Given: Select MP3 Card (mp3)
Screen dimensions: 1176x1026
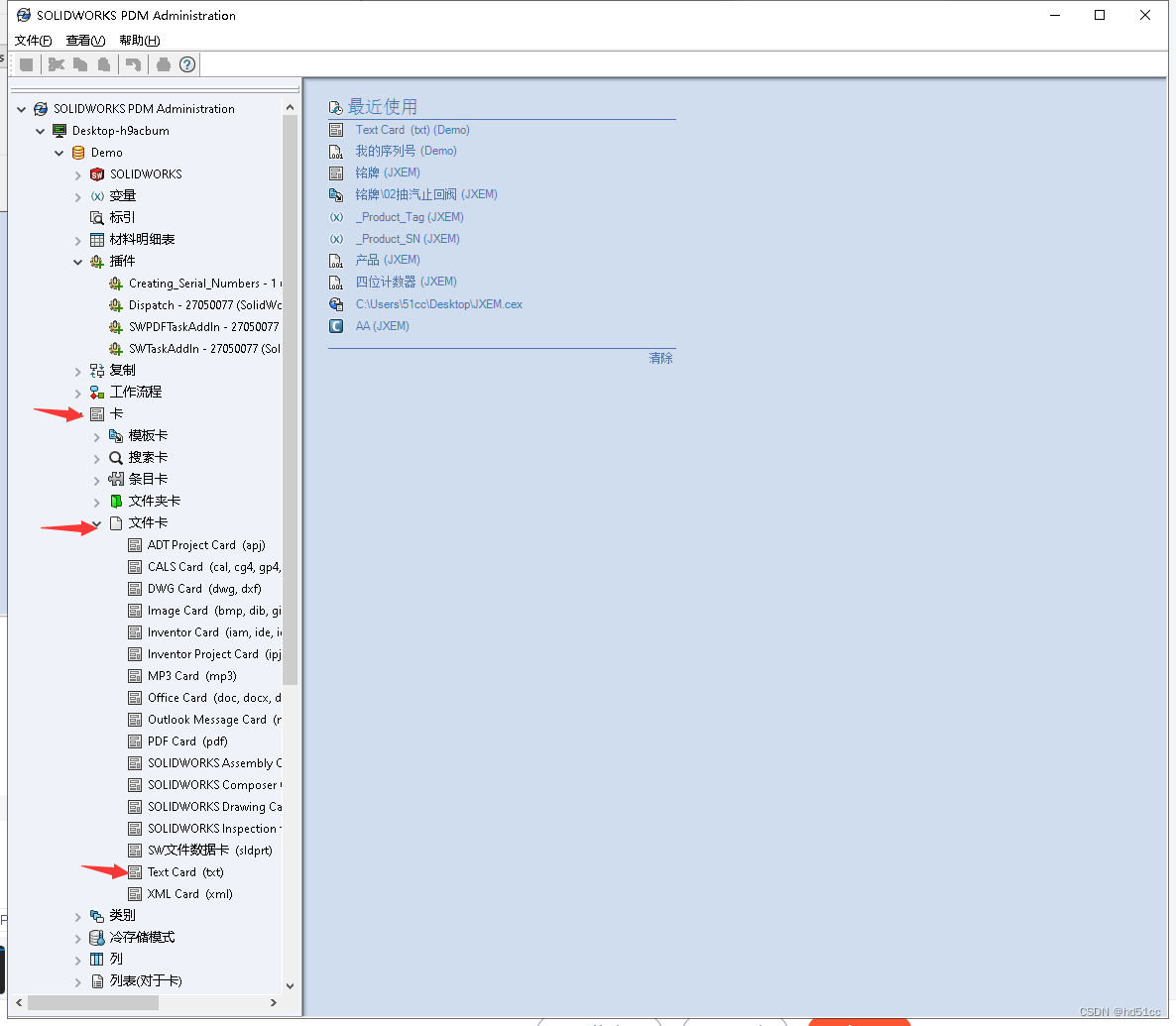Looking at the screenshot, I should [x=192, y=676].
